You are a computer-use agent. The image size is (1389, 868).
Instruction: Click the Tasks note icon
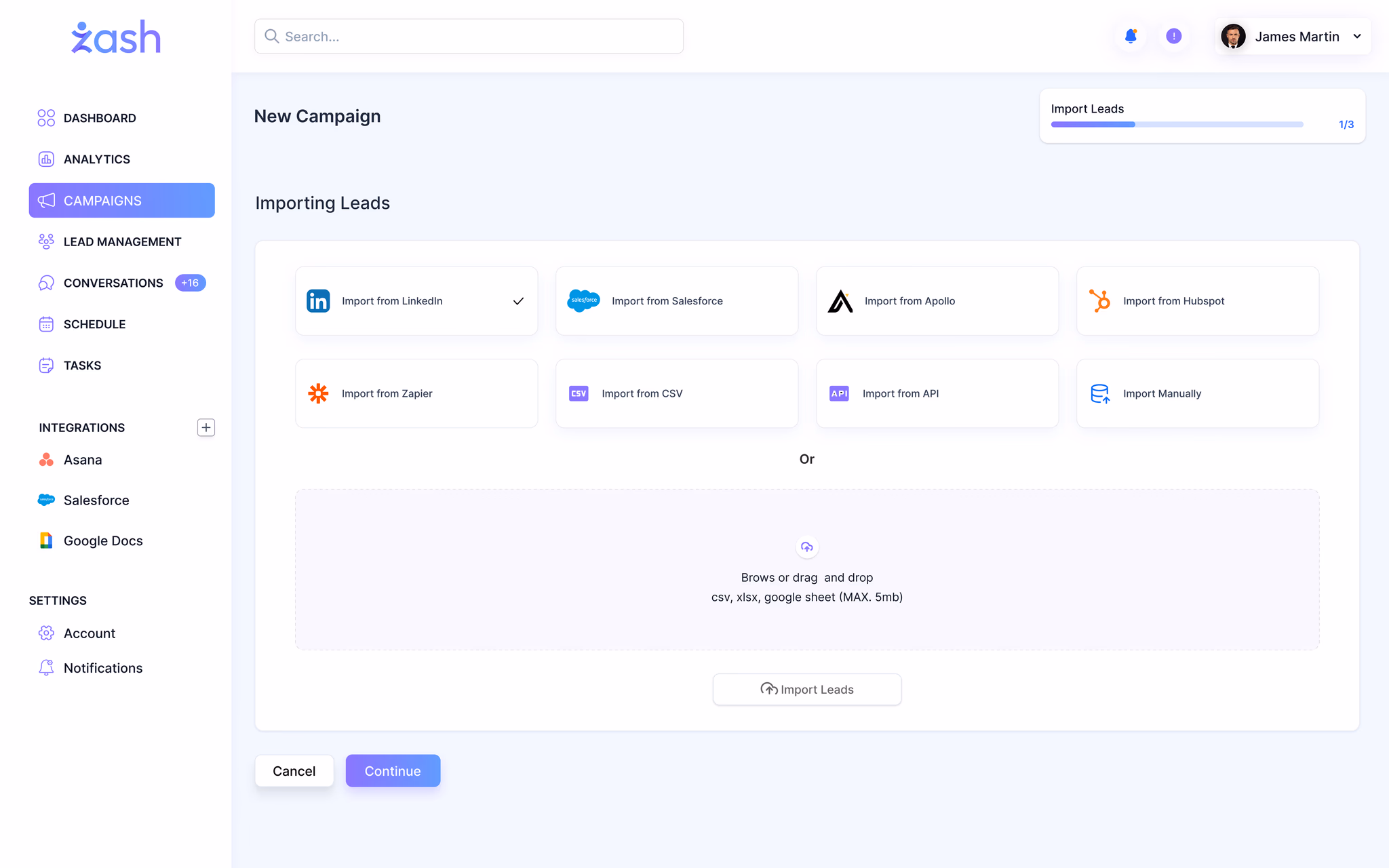[x=46, y=366]
